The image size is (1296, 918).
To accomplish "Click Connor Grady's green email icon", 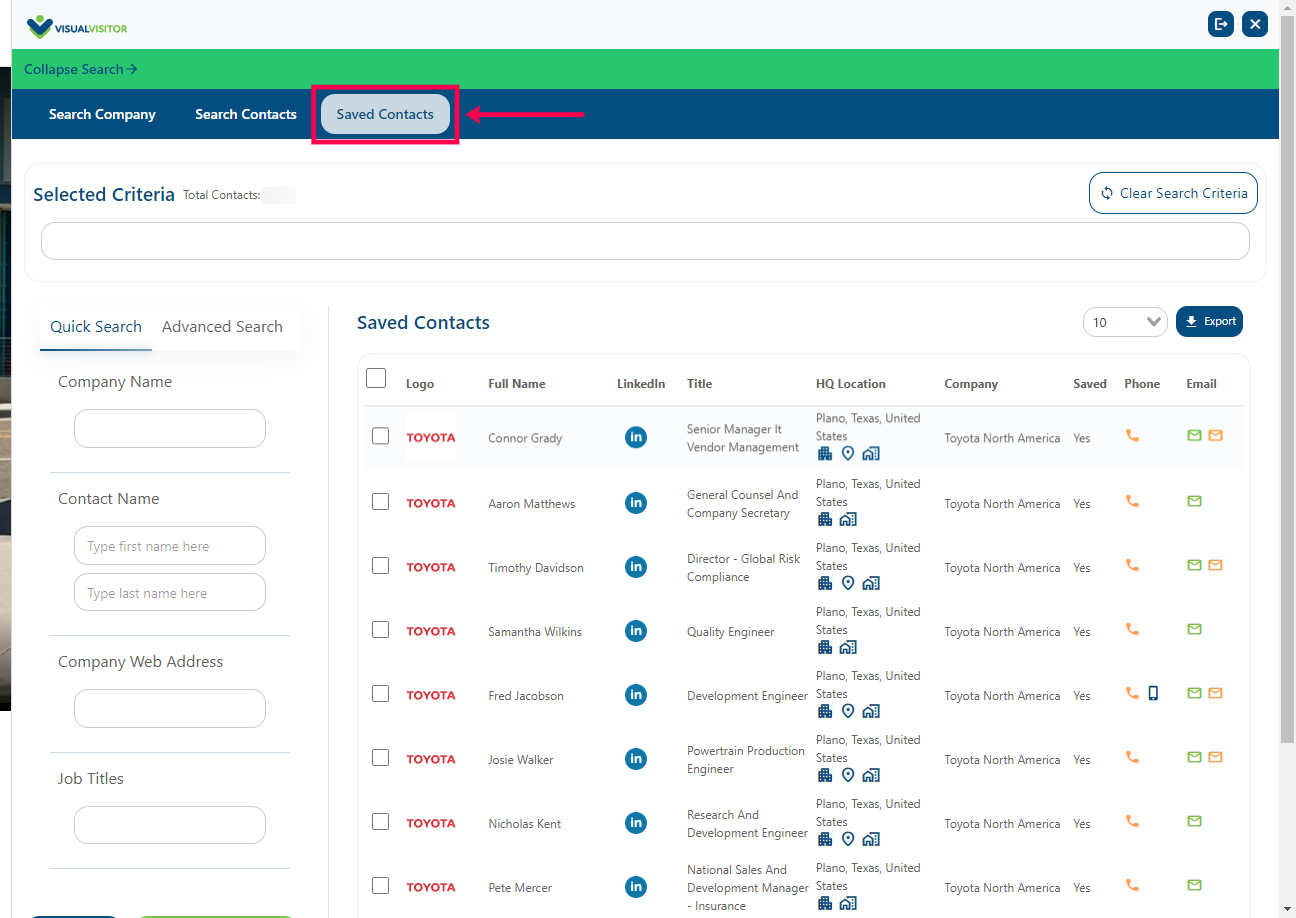I will tap(1194, 436).
